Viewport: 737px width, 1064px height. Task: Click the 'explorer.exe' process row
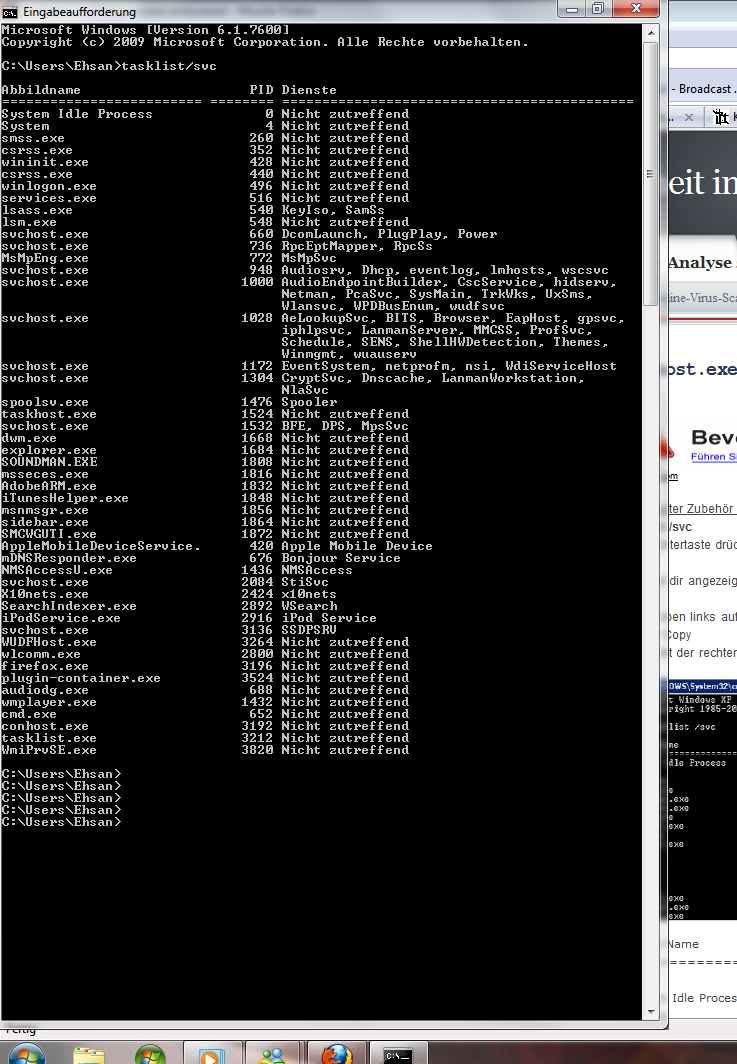205,450
